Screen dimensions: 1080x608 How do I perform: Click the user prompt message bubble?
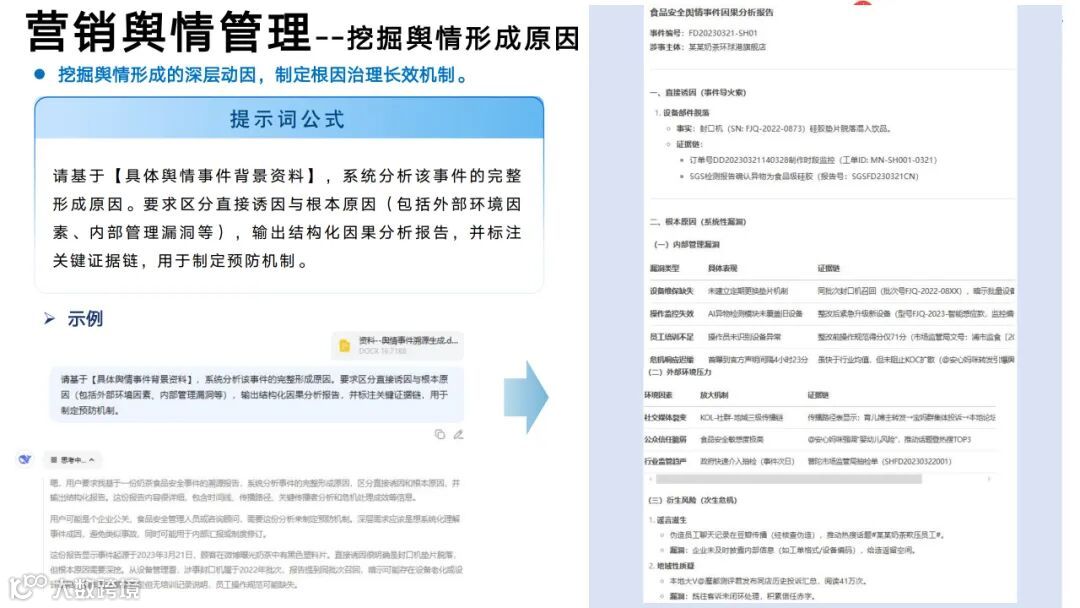point(256,395)
